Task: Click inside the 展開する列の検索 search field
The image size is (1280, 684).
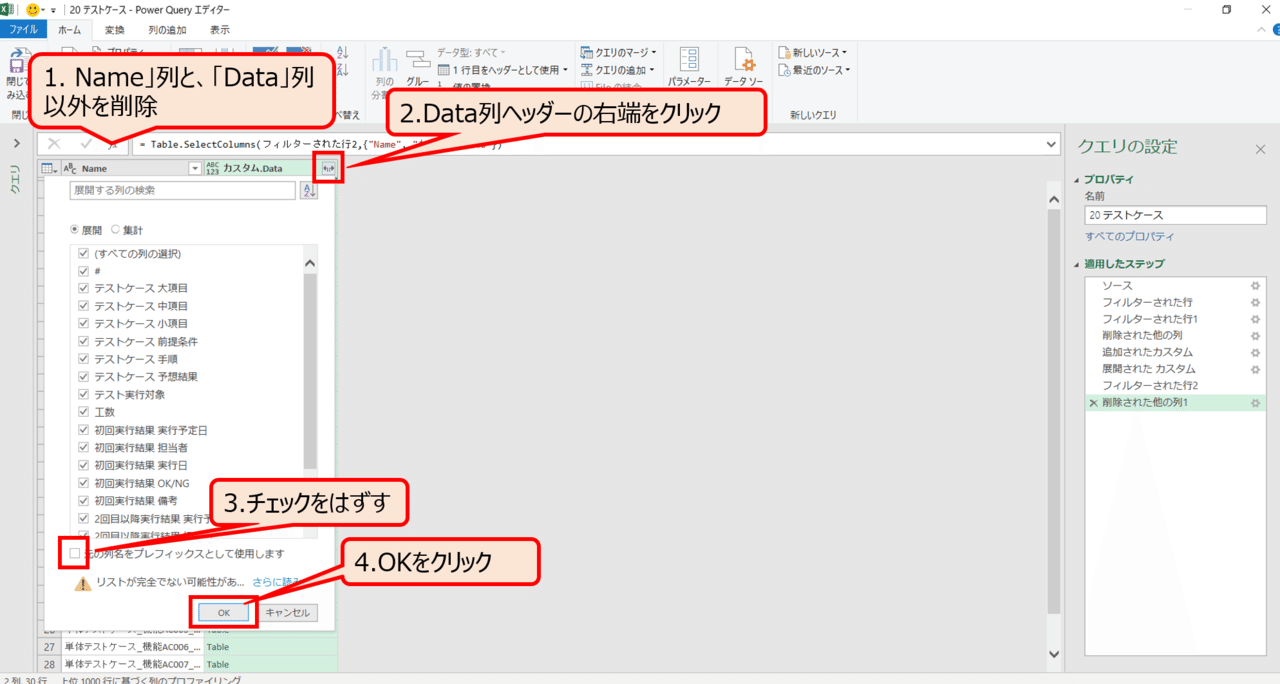Action: [x=180, y=190]
